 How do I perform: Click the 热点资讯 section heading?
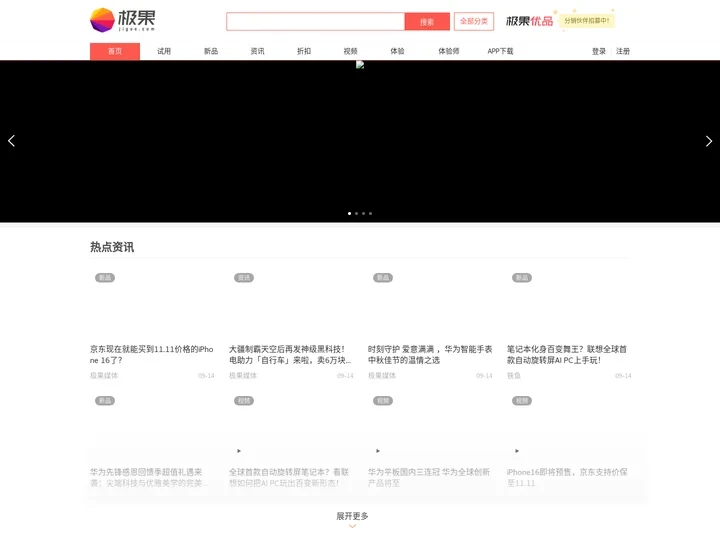[112, 247]
